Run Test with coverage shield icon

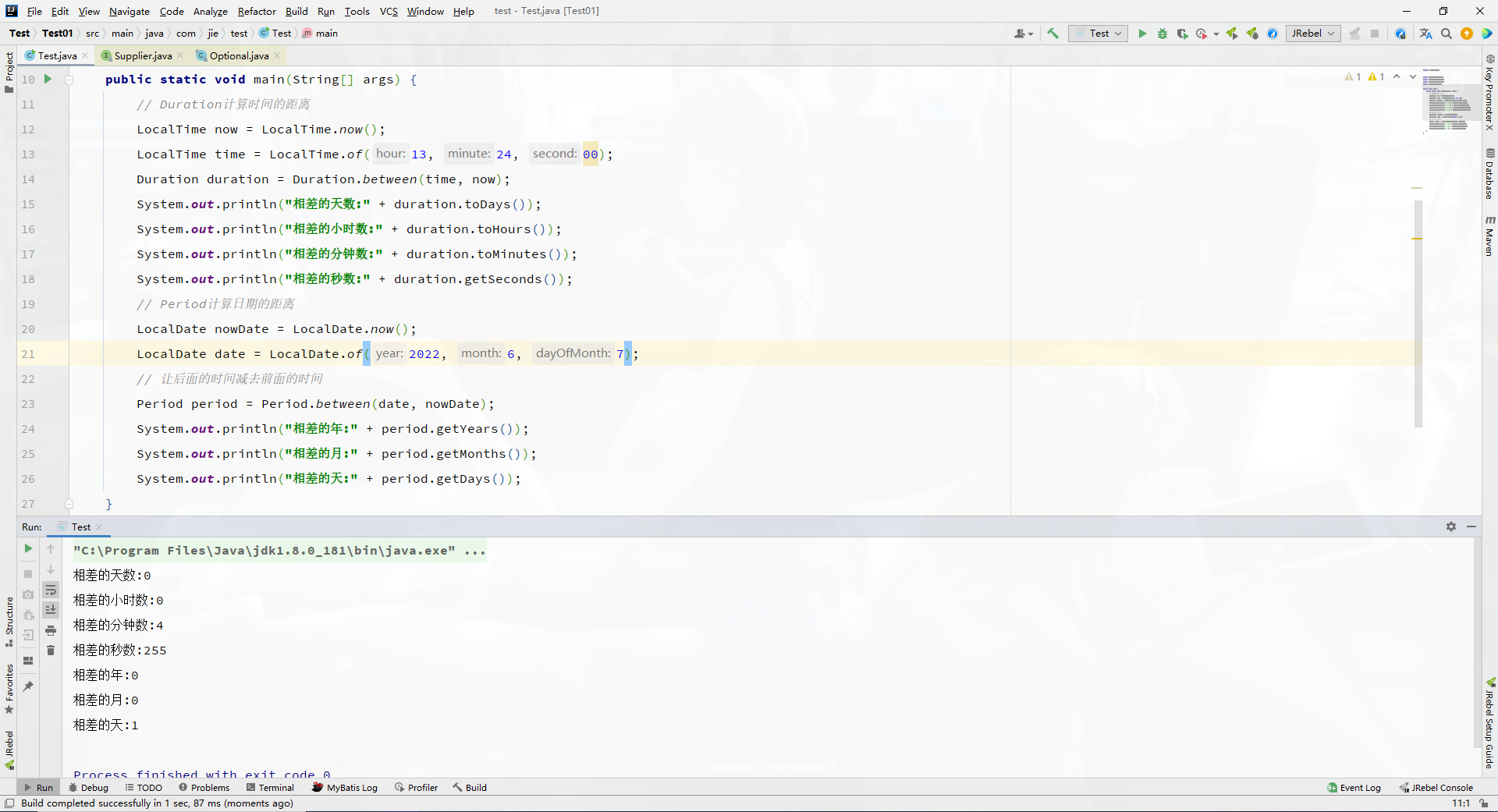pyautogui.click(x=1182, y=34)
